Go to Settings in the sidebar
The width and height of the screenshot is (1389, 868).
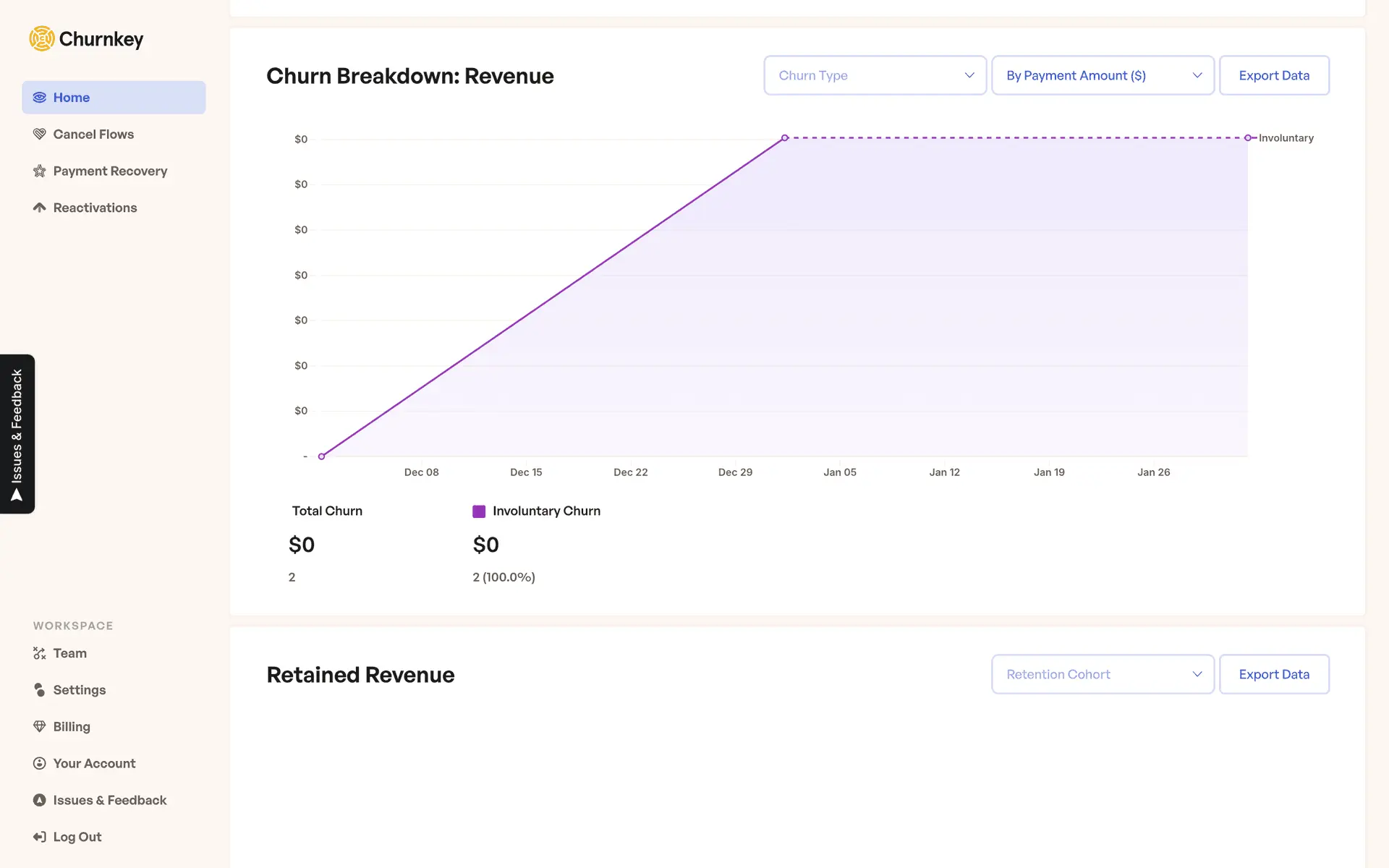click(x=79, y=690)
